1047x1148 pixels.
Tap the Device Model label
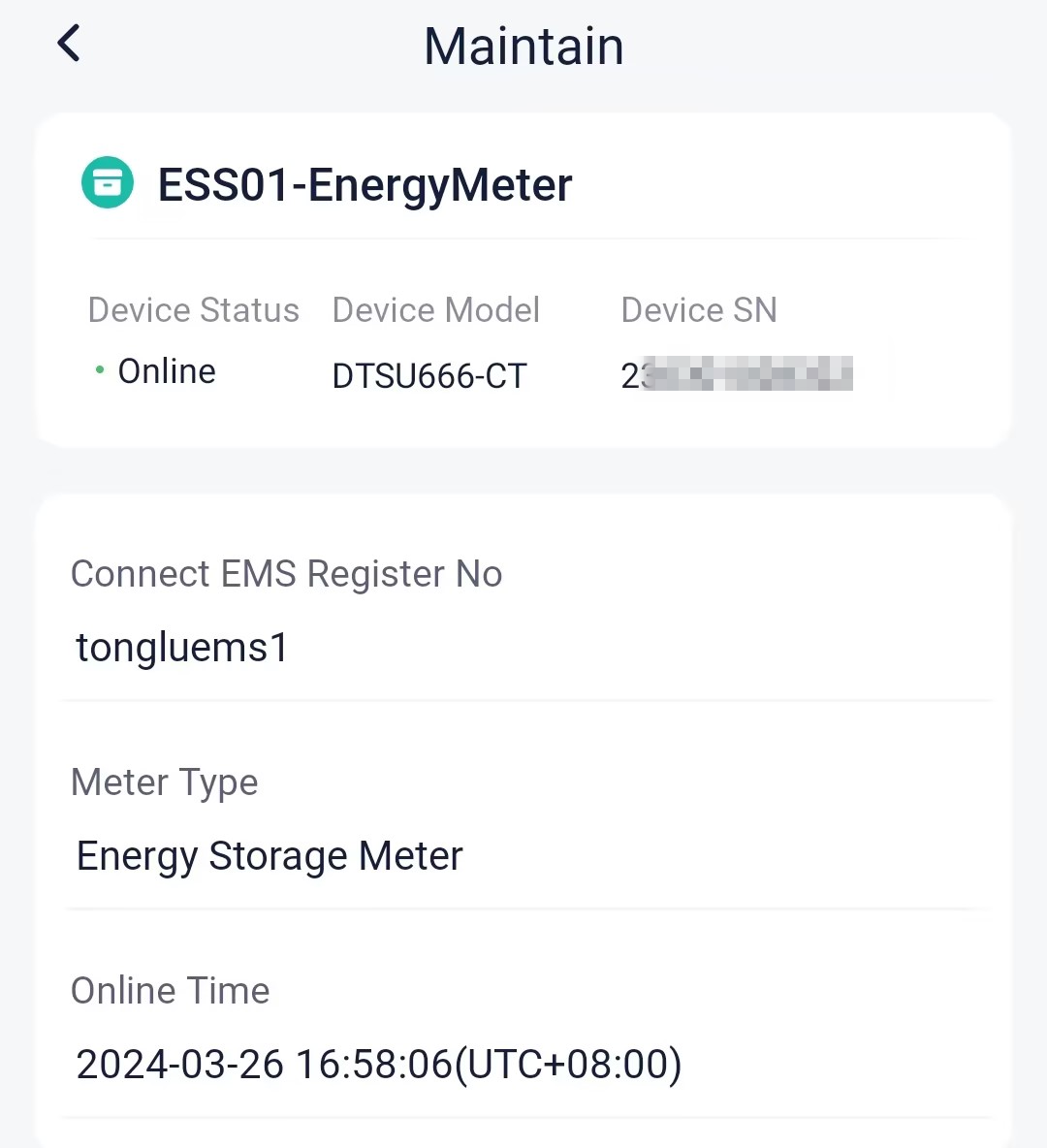(435, 309)
